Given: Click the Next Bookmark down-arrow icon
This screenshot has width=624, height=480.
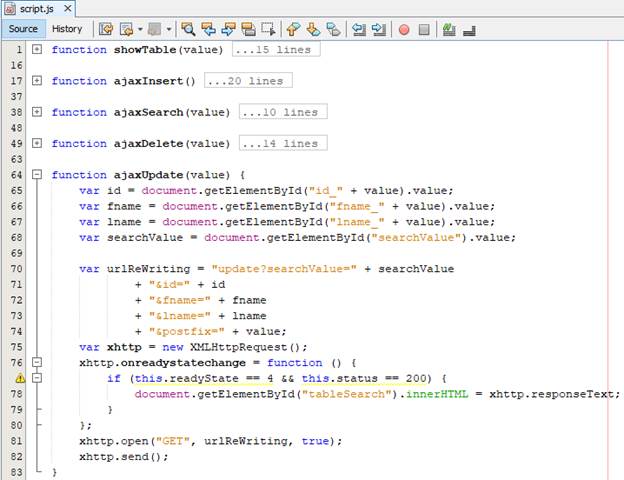Looking at the screenshot, I should coord(314,29).
